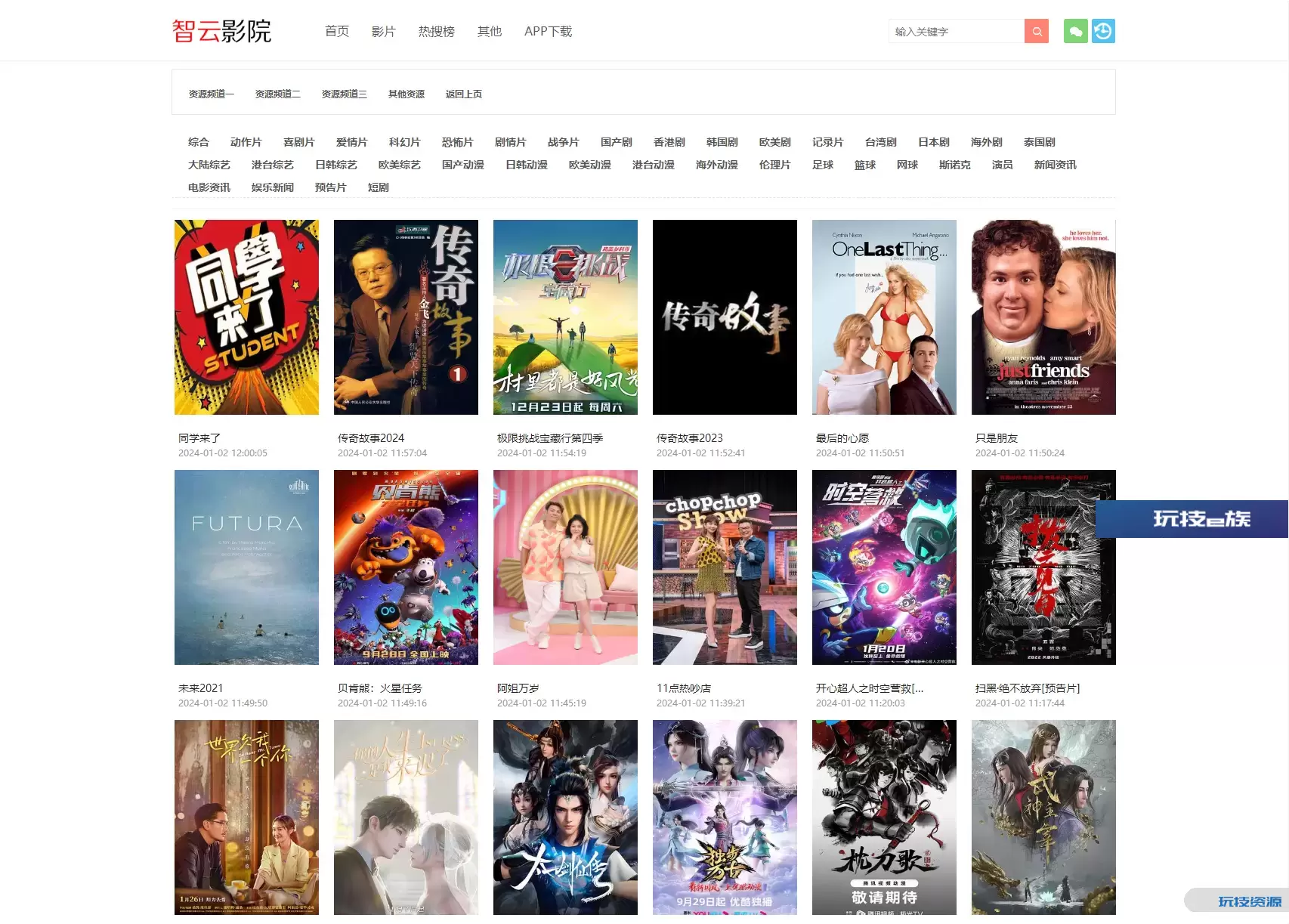
Task: Open the 新闻资讯 category
Action: [x=1056, y=165]
